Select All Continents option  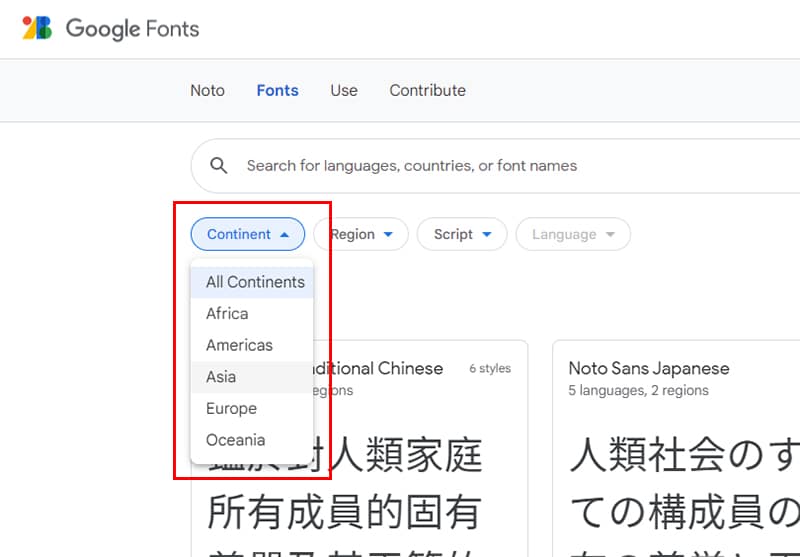[252, 282]
